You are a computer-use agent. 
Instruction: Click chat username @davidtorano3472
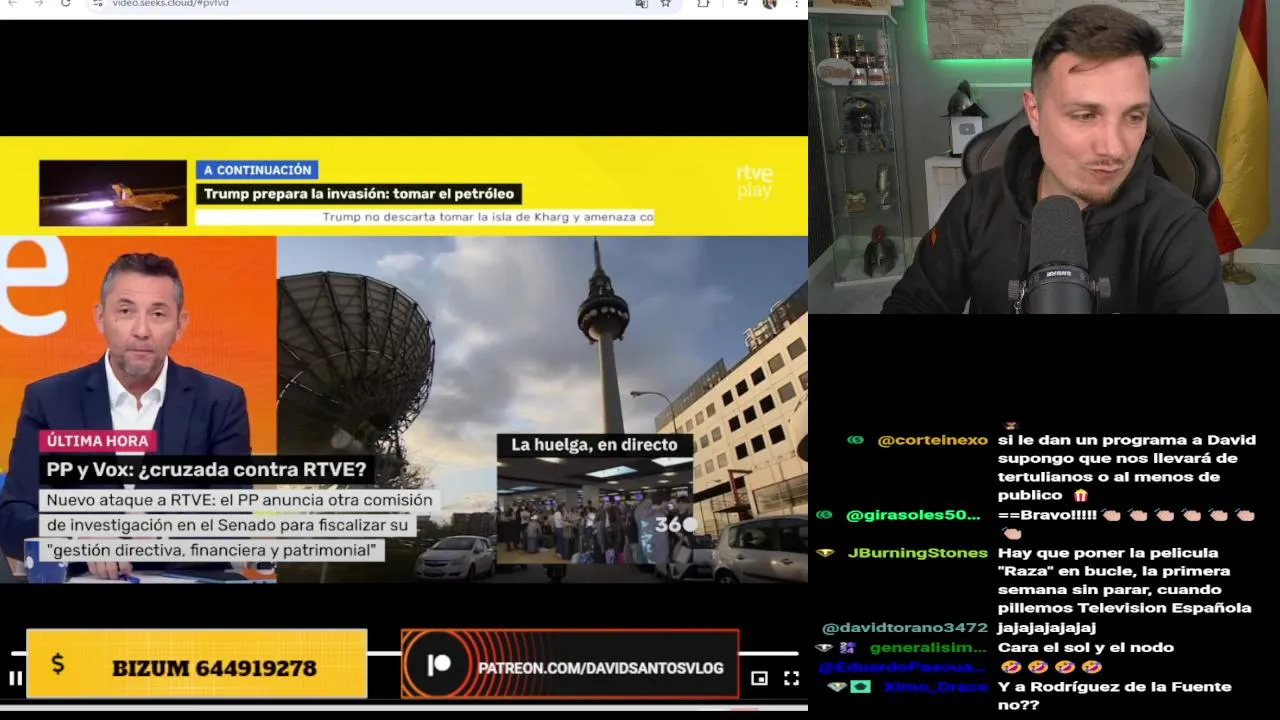[x=904, y=628]
